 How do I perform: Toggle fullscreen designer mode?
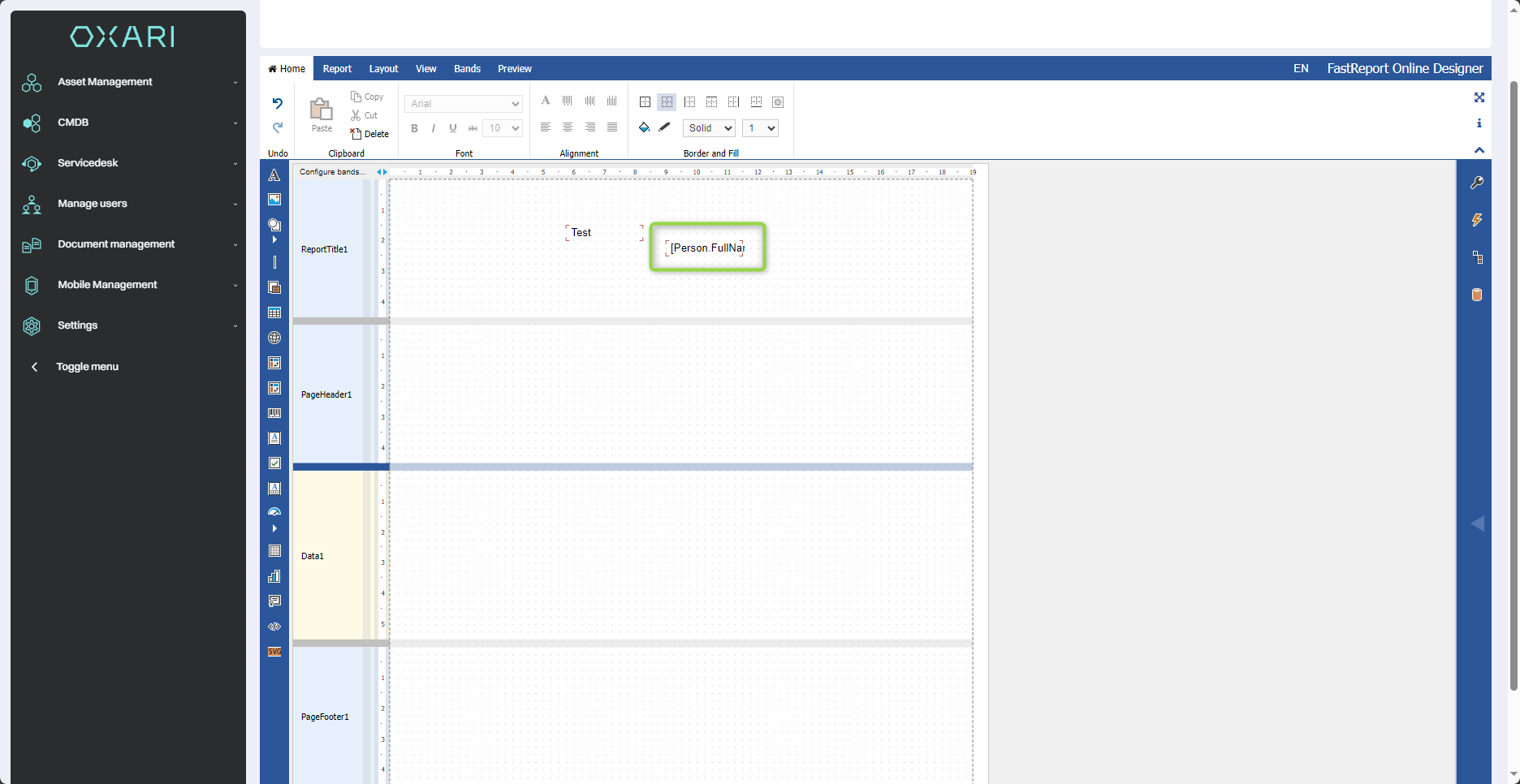[1479, 97]
